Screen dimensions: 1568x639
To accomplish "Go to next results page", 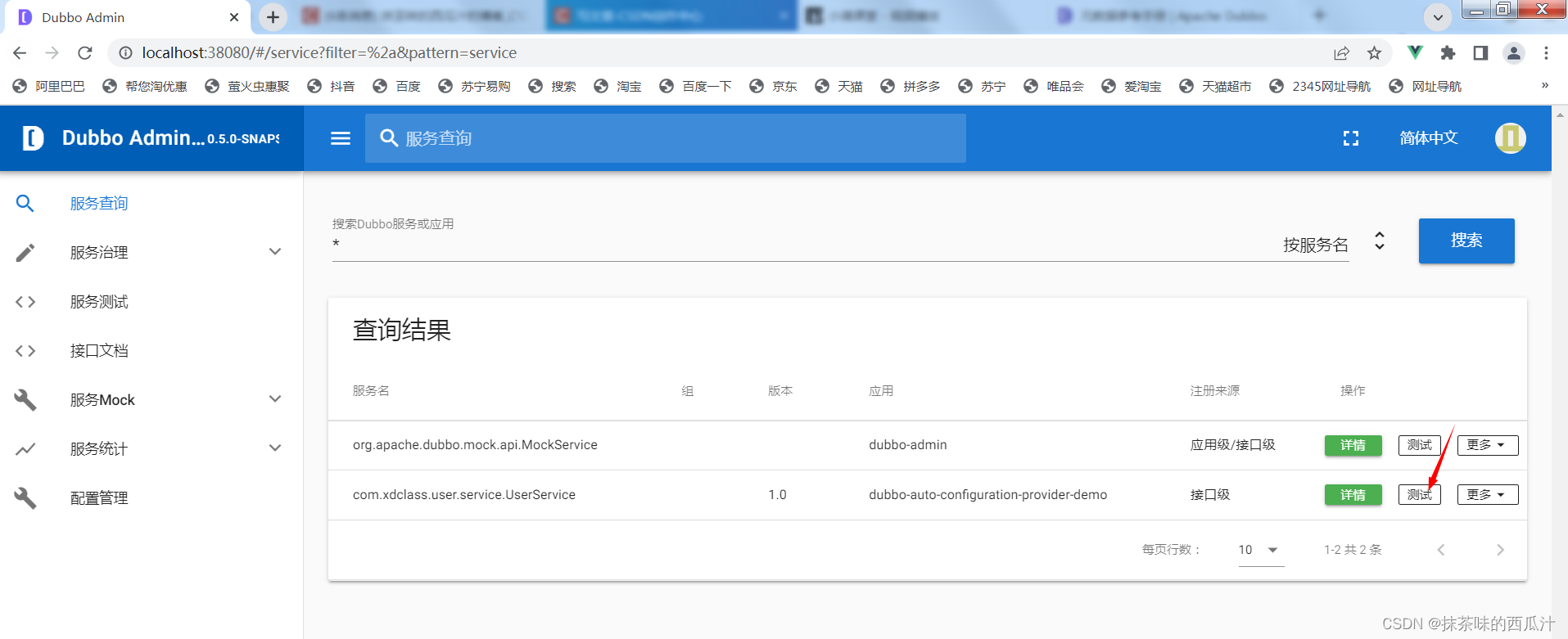I will click(1500, 550).
